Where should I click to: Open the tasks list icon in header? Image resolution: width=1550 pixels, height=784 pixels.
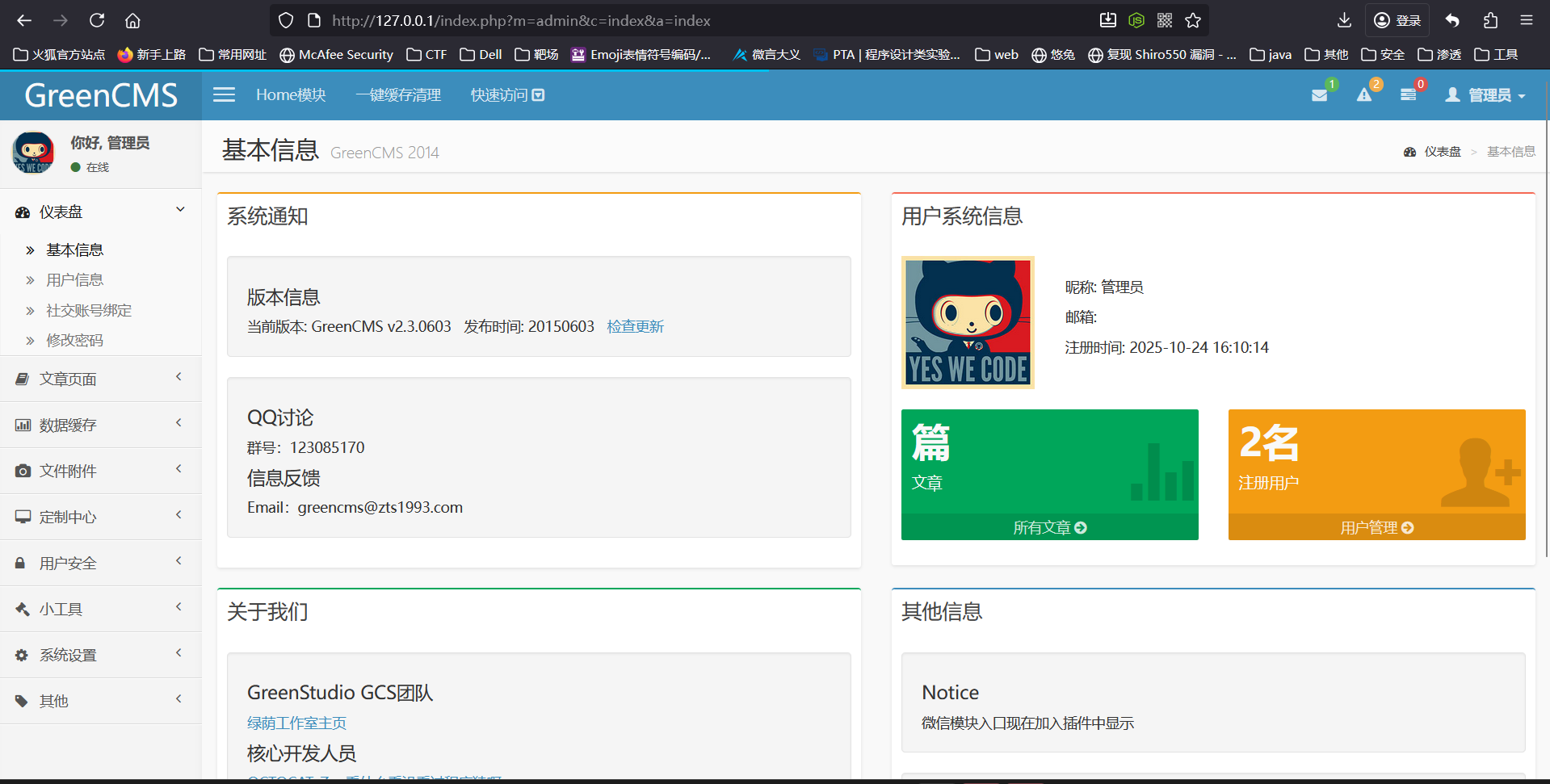point(1408,95)
